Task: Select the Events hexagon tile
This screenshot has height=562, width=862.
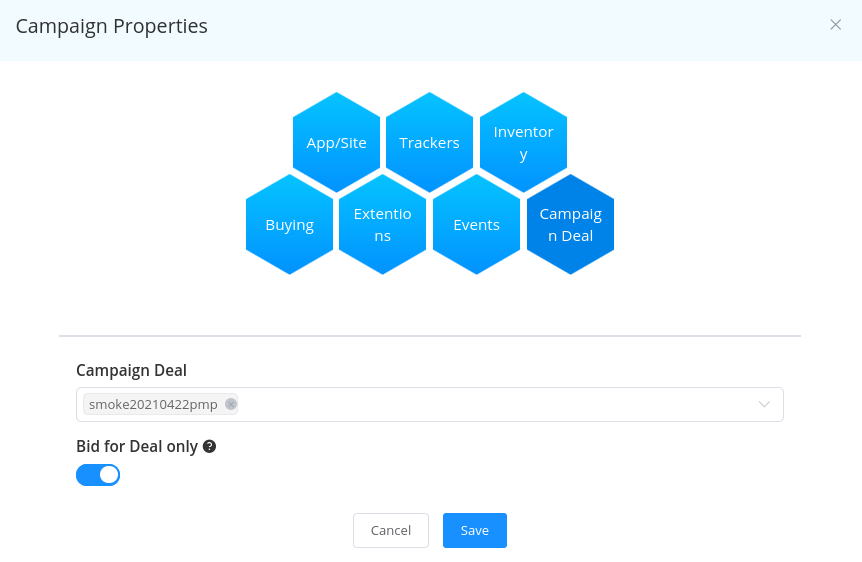Action: (477, 224)
